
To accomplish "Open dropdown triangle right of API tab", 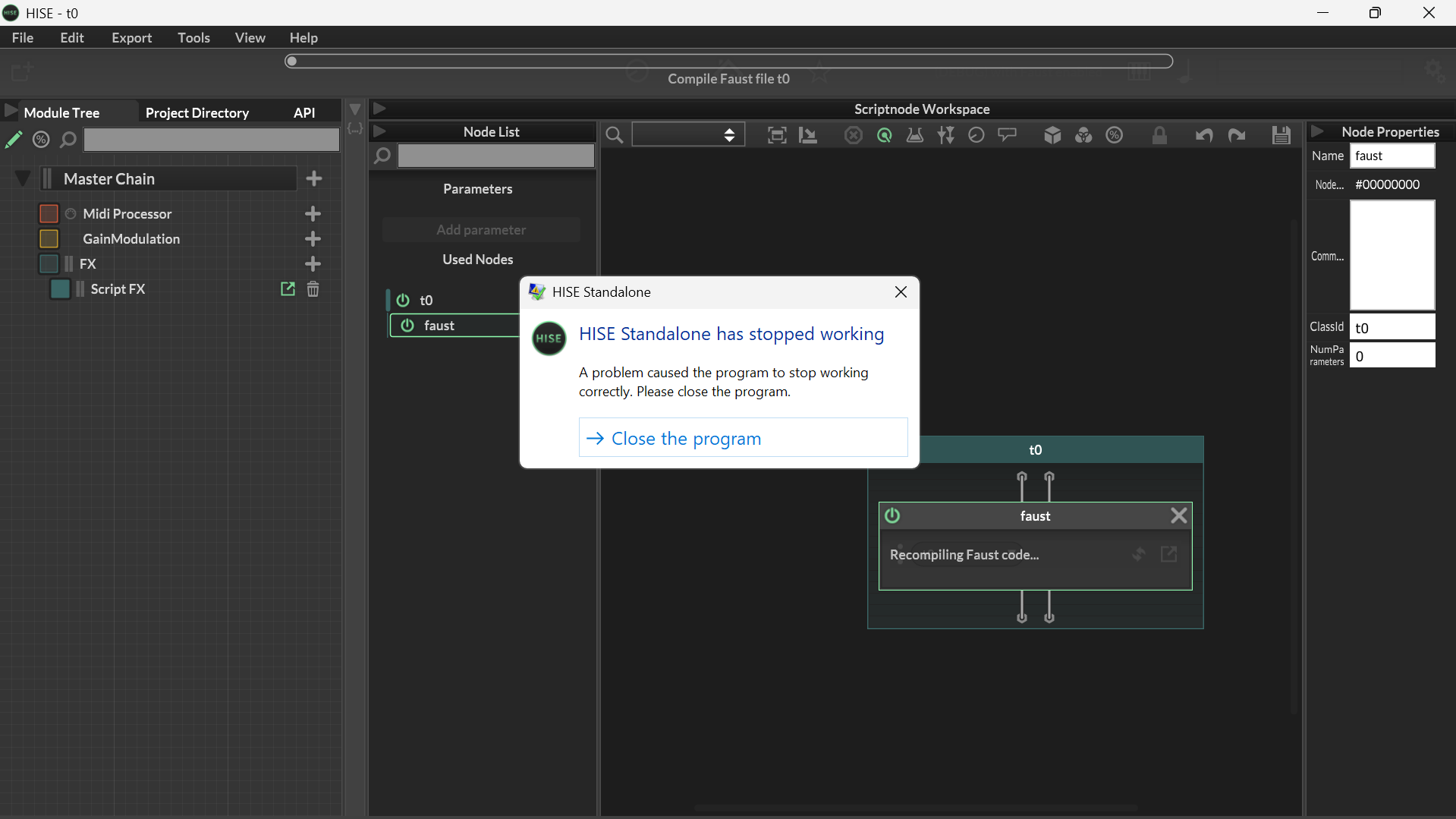I will tap(355, 109).
